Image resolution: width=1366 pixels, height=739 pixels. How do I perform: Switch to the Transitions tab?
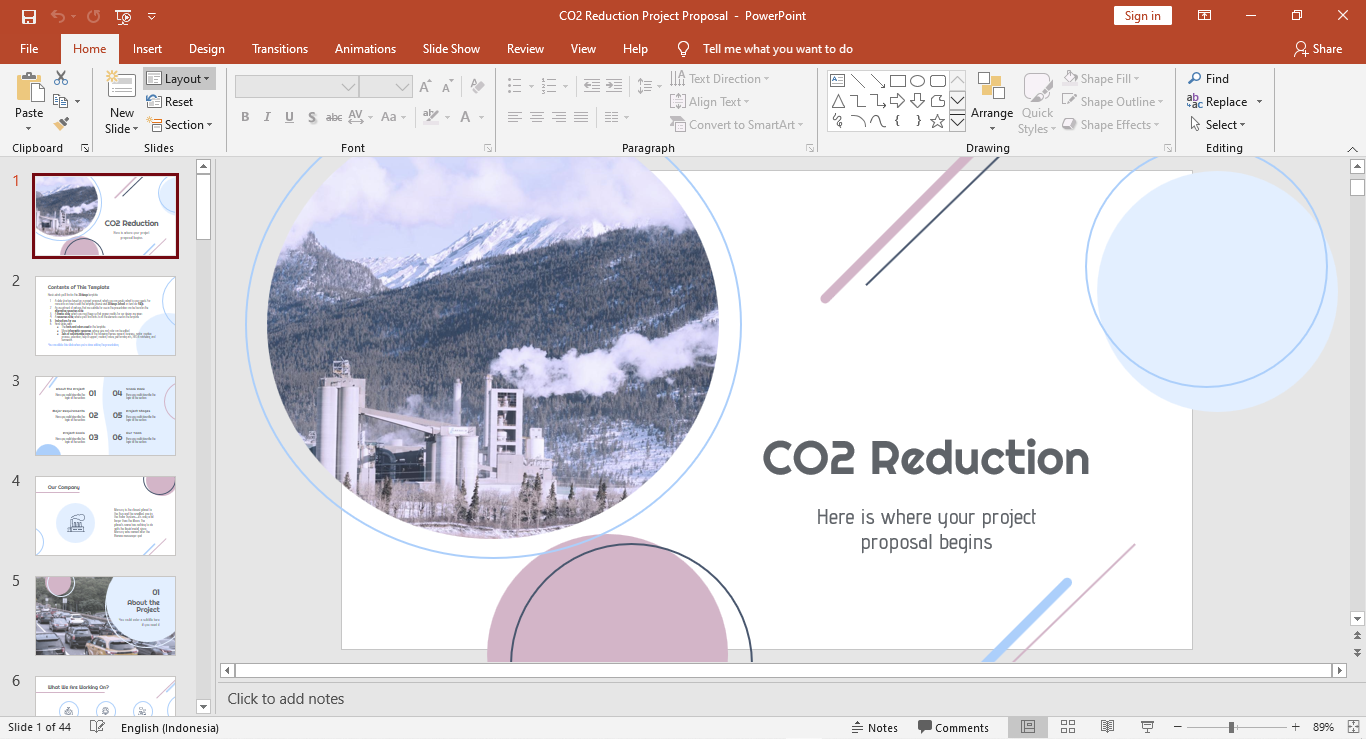(x=280, y=48)
